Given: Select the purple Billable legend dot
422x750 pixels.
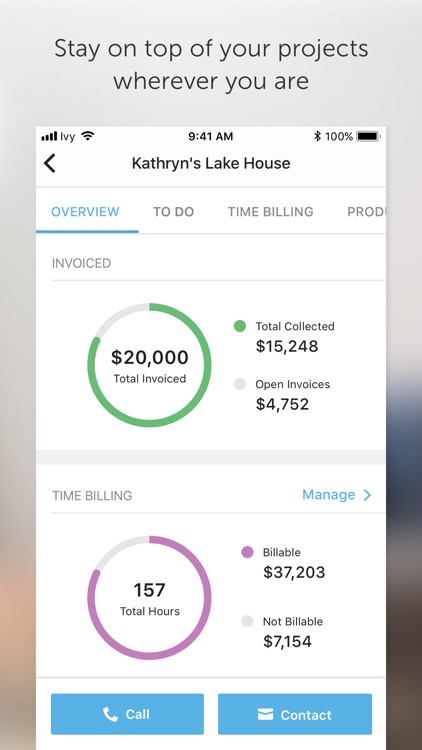Looking at the screenshot, I should (x=247, y=552).
